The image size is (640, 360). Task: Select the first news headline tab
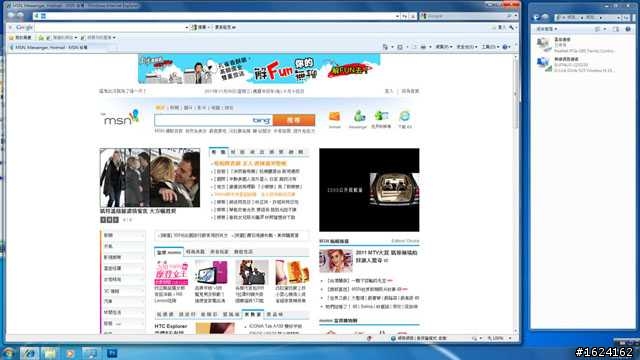(218, 152)
